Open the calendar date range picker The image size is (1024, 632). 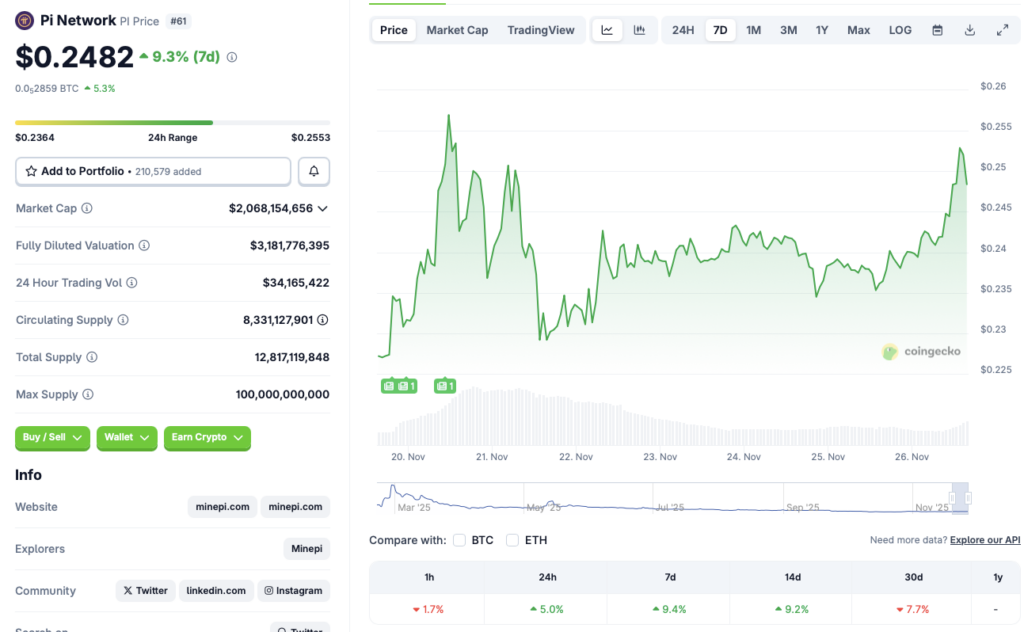click(x=937, y=30)
